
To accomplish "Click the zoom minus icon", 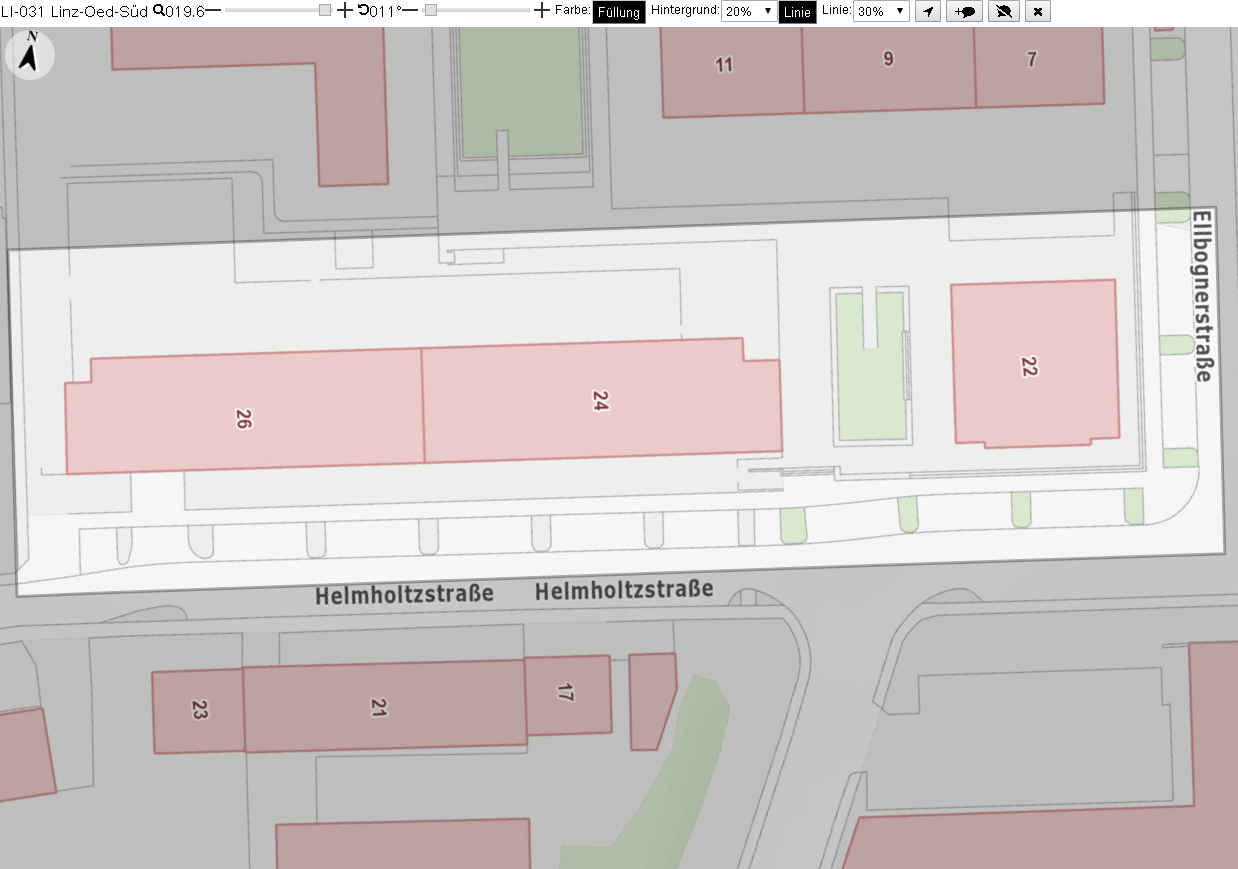I will tap(213, 10).
